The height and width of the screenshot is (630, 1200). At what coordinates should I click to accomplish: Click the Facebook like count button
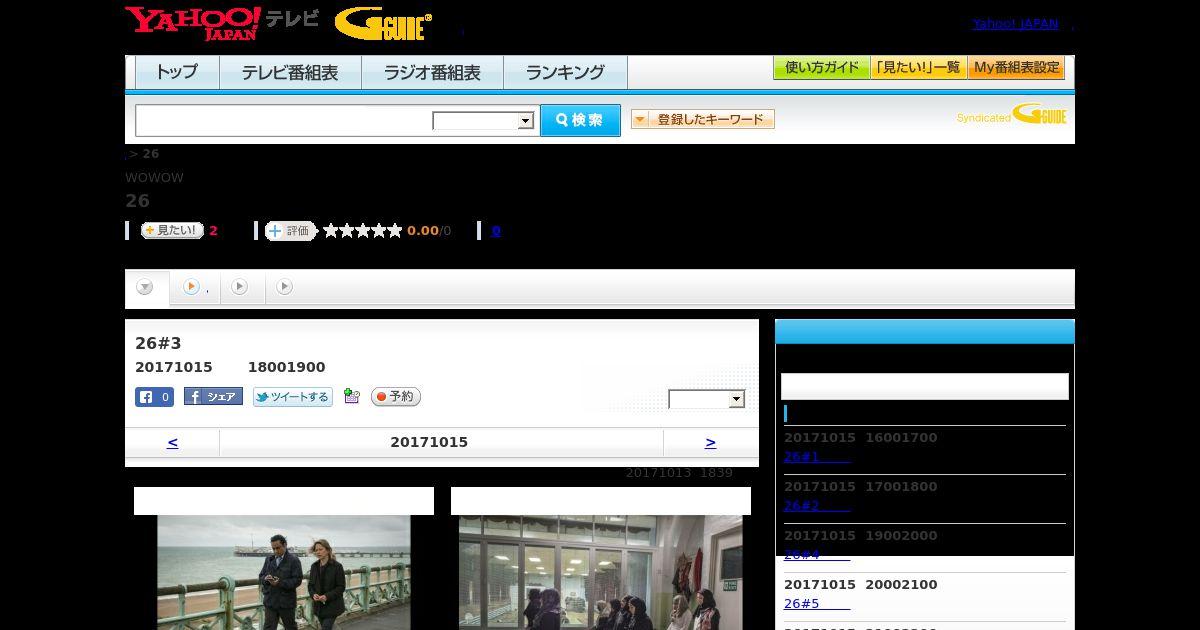click(x=154, y=397)
